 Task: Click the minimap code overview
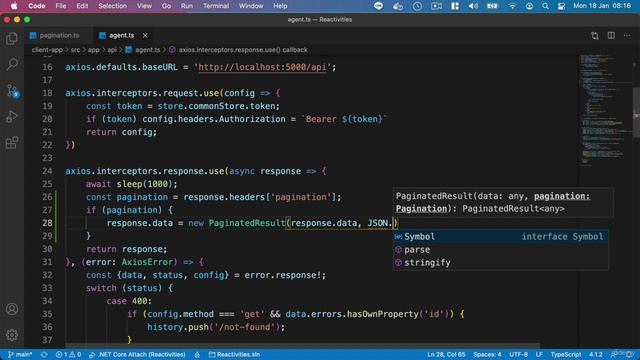click(x=606, y=110)
